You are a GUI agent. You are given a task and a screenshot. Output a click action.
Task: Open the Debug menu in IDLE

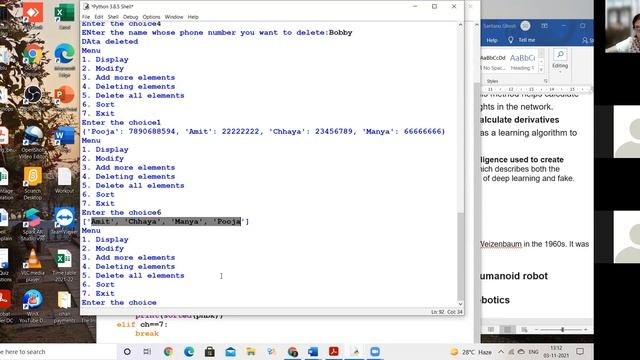point(131,17)
